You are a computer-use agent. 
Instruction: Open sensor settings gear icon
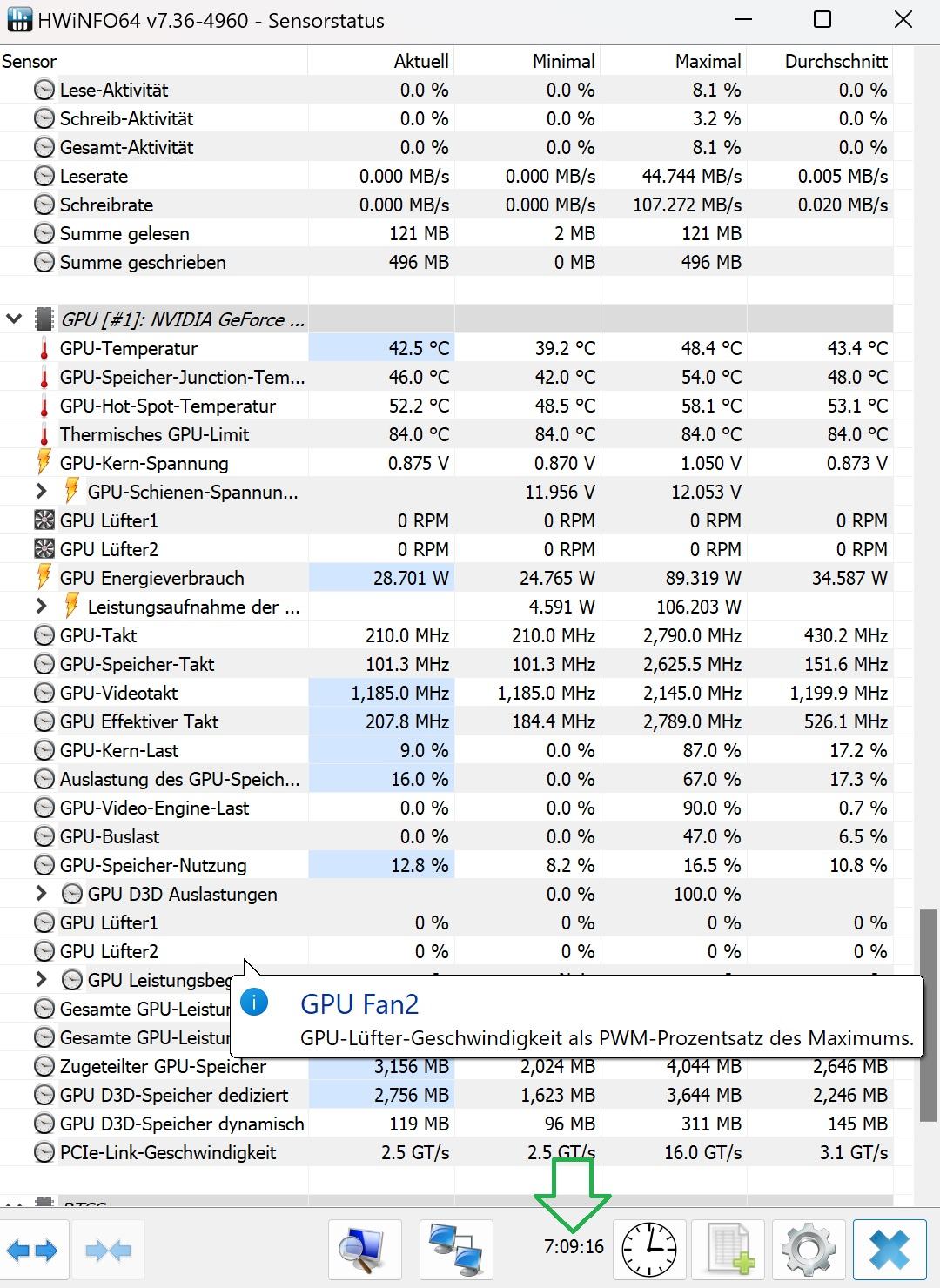coord(809,1251)
